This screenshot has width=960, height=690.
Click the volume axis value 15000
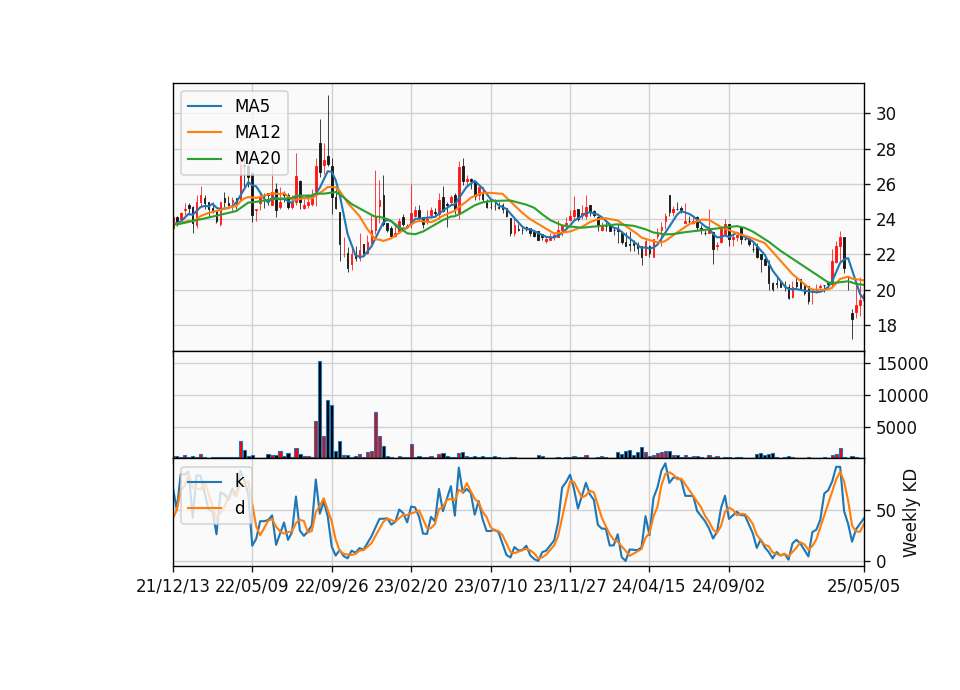902,364
